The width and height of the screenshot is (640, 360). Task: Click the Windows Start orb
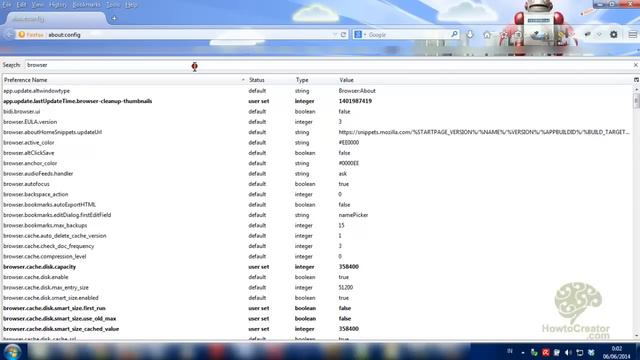point(13,351)
